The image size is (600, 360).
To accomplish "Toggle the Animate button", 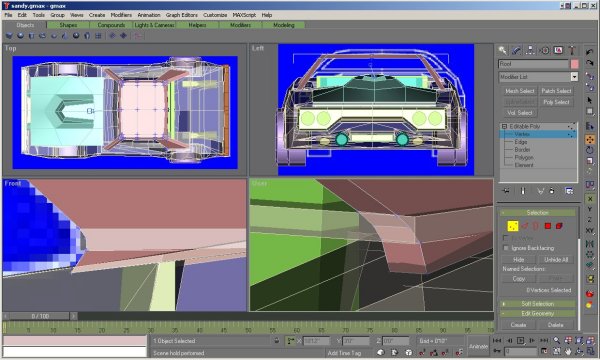I will point(478,346).
